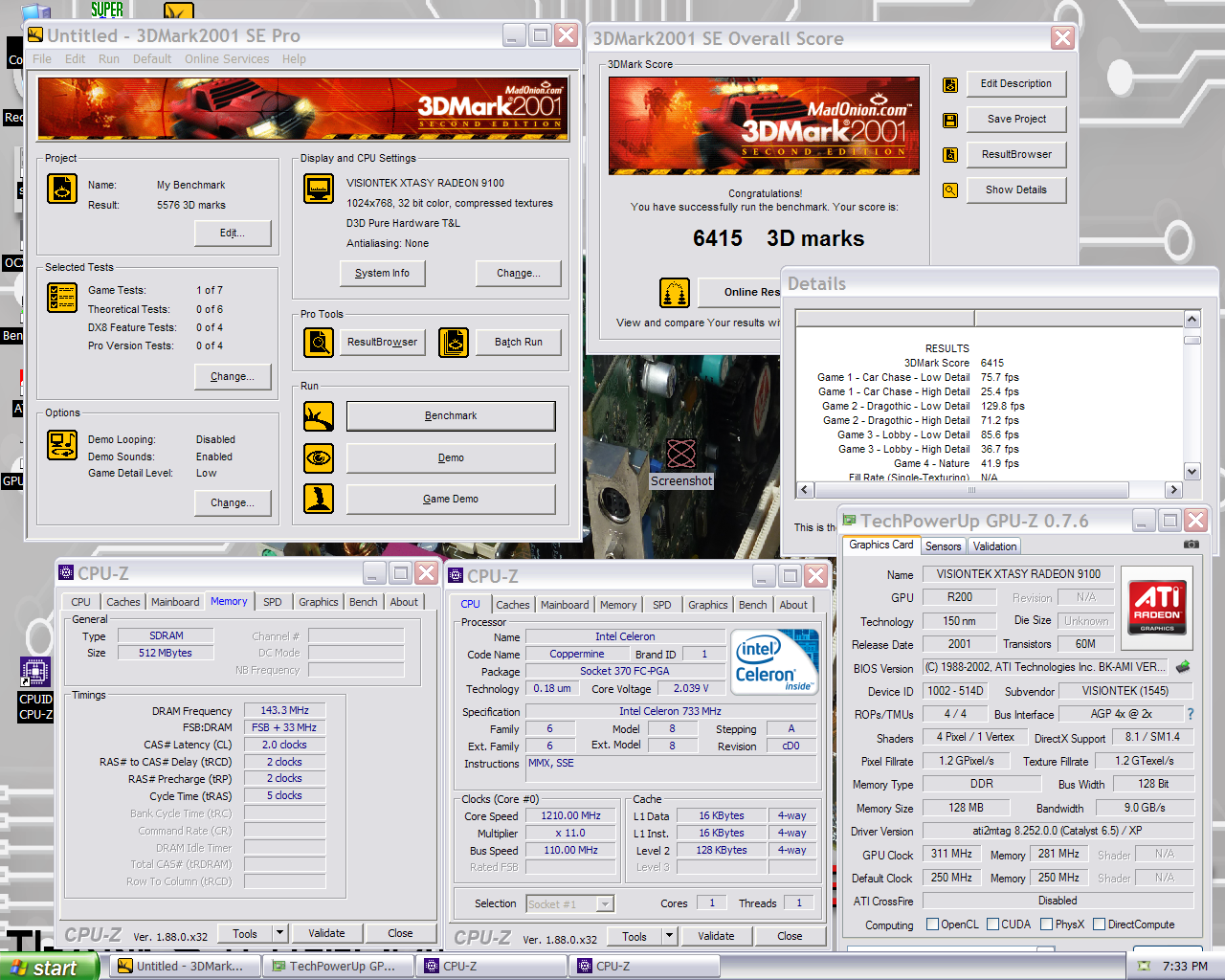The image size is (1225, 980).
Task: Click the system tray icon next to the clock
Action: (x=1144, y=967)
